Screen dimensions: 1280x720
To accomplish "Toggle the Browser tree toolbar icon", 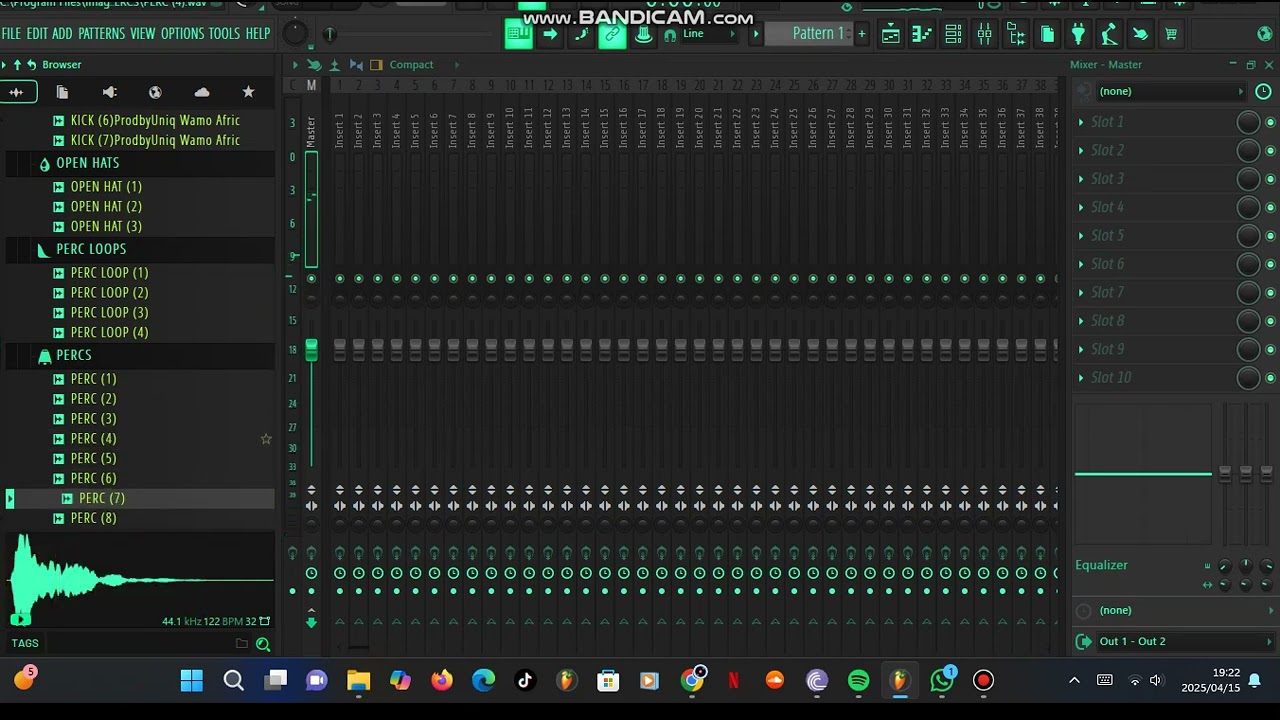I will [x=1016, y=35].
